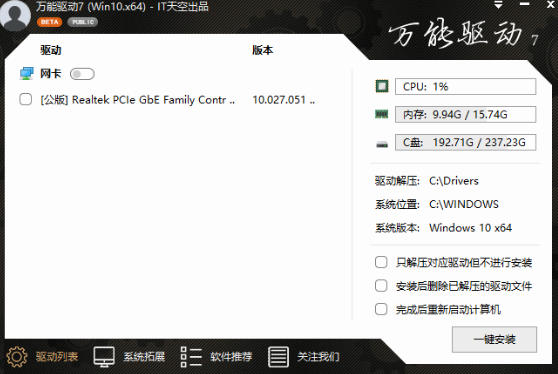The height and width of the screenshot is (374, 558).
Task: Click the 系统位置 label
Action: (398, 204)
